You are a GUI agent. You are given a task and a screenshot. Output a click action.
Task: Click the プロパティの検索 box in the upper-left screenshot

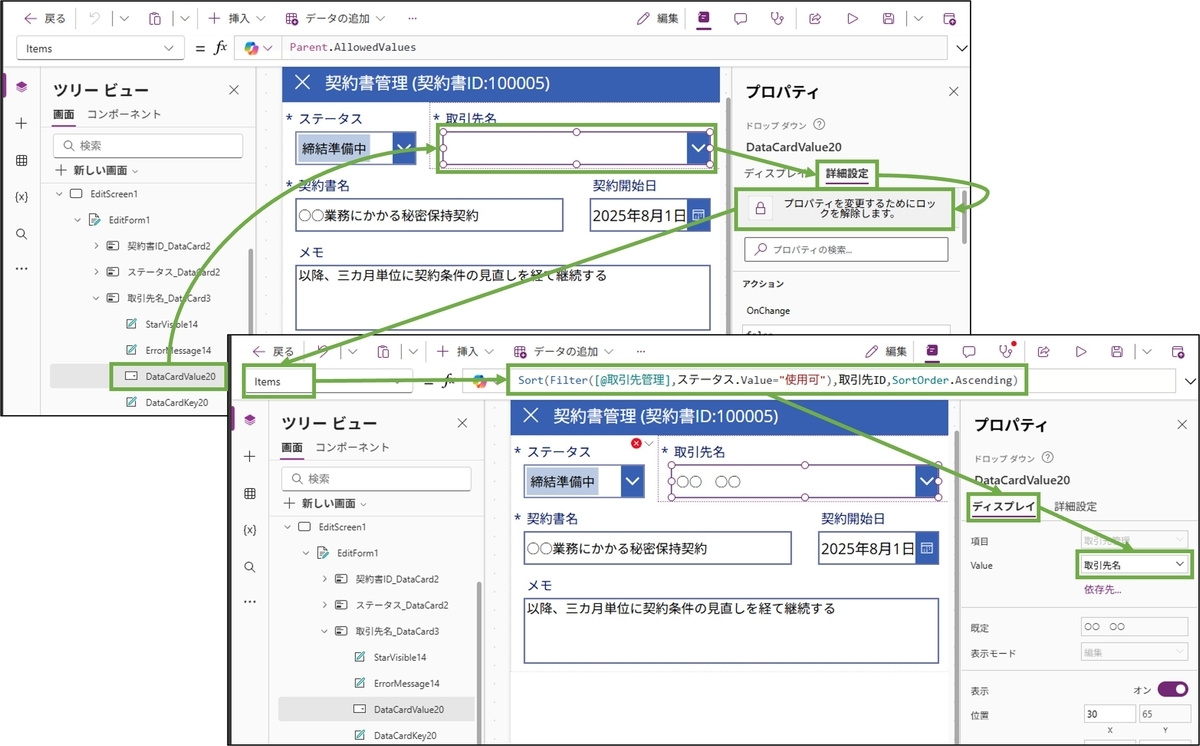point(846,249)
